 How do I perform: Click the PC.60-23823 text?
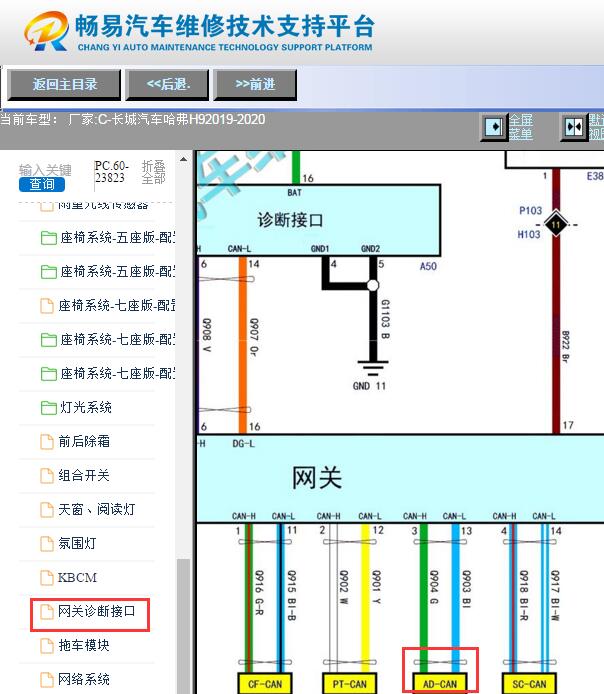pos(112,172)
